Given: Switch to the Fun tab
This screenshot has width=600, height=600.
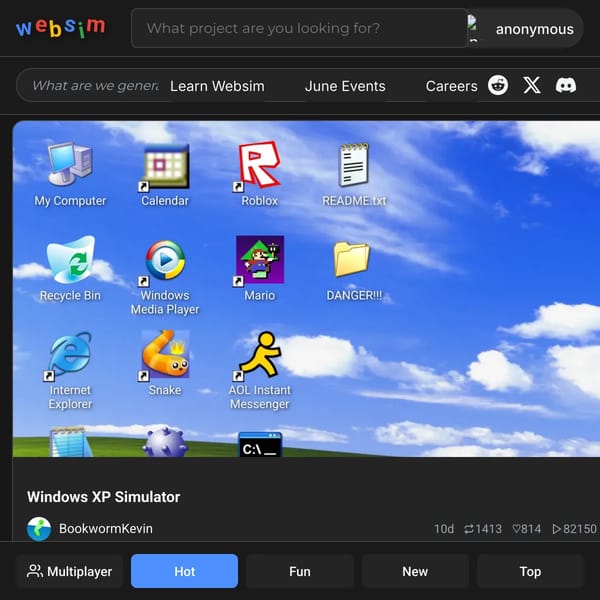Looking at the screenshot, I should point(300,571).
